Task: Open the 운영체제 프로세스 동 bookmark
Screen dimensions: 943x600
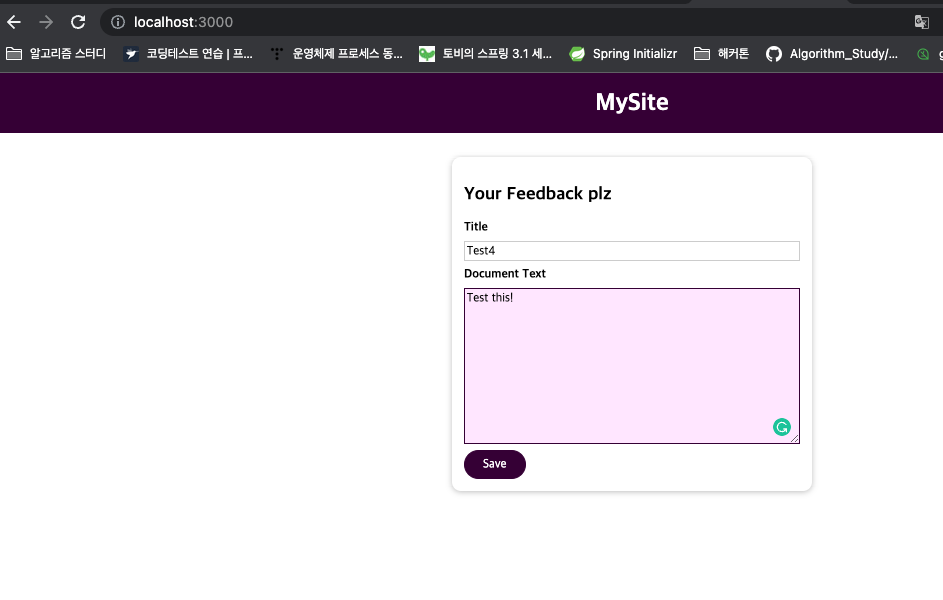Action: 336,54
